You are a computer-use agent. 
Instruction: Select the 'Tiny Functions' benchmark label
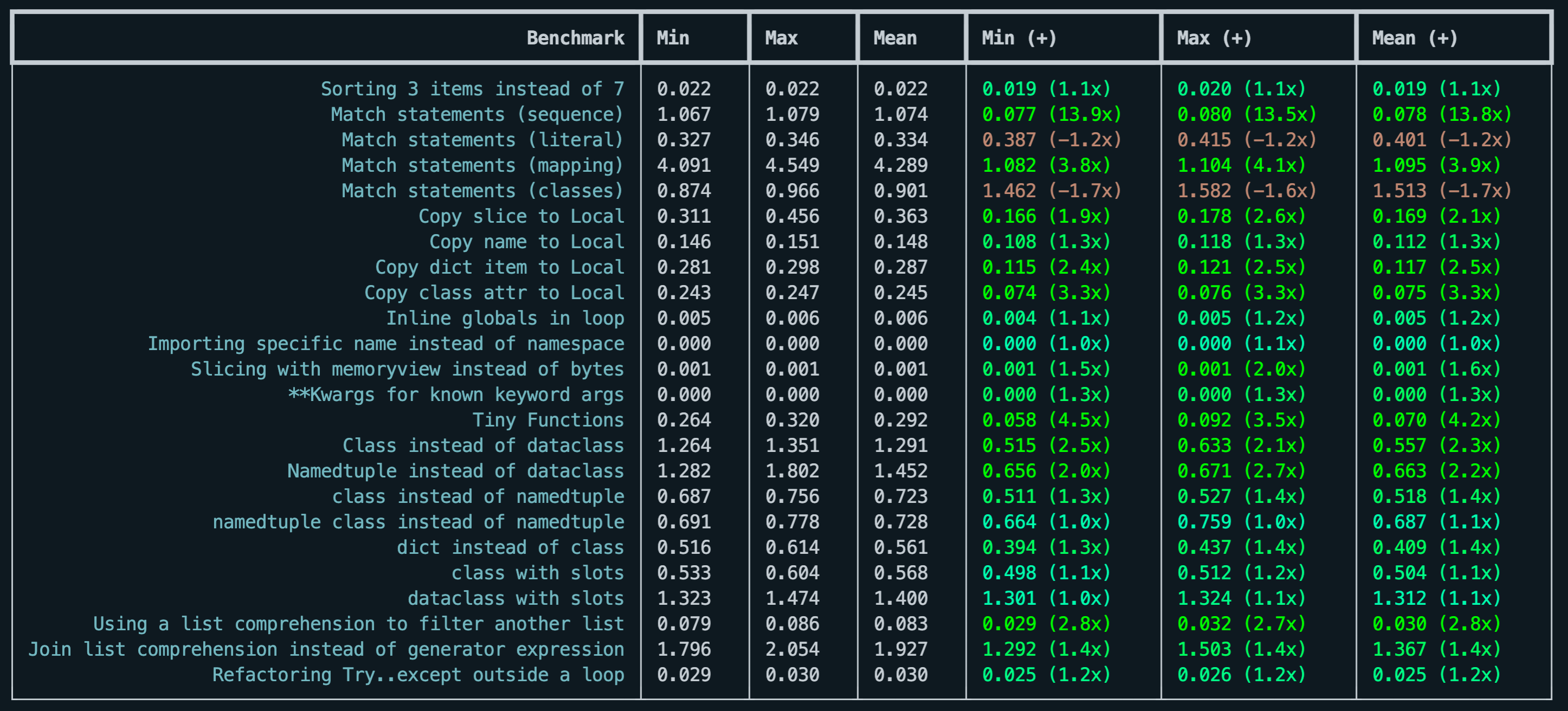click(x=548, y=421)
